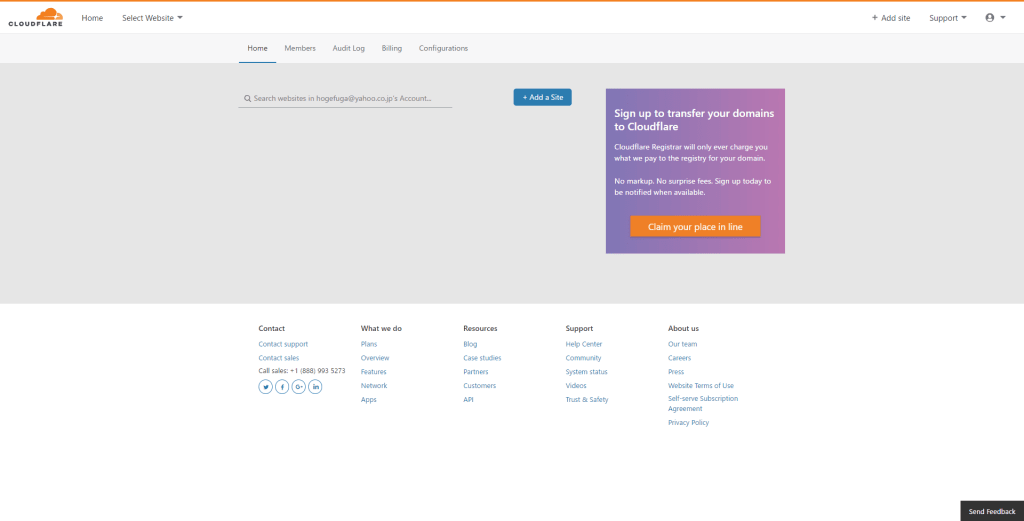Click the Cloudflare logo
Viewport: 1024px width, 521px height.
[36, 18]
